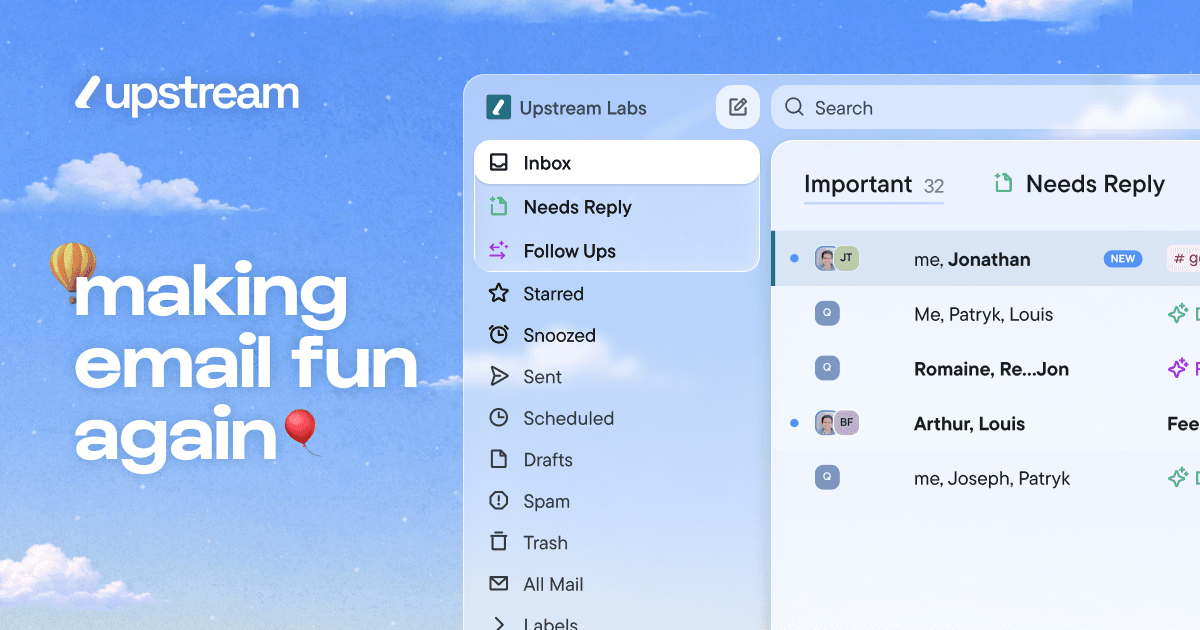Click the Needs Reply tab icon
This screenshot has height=630, width=1200.
coord(1003,183)
